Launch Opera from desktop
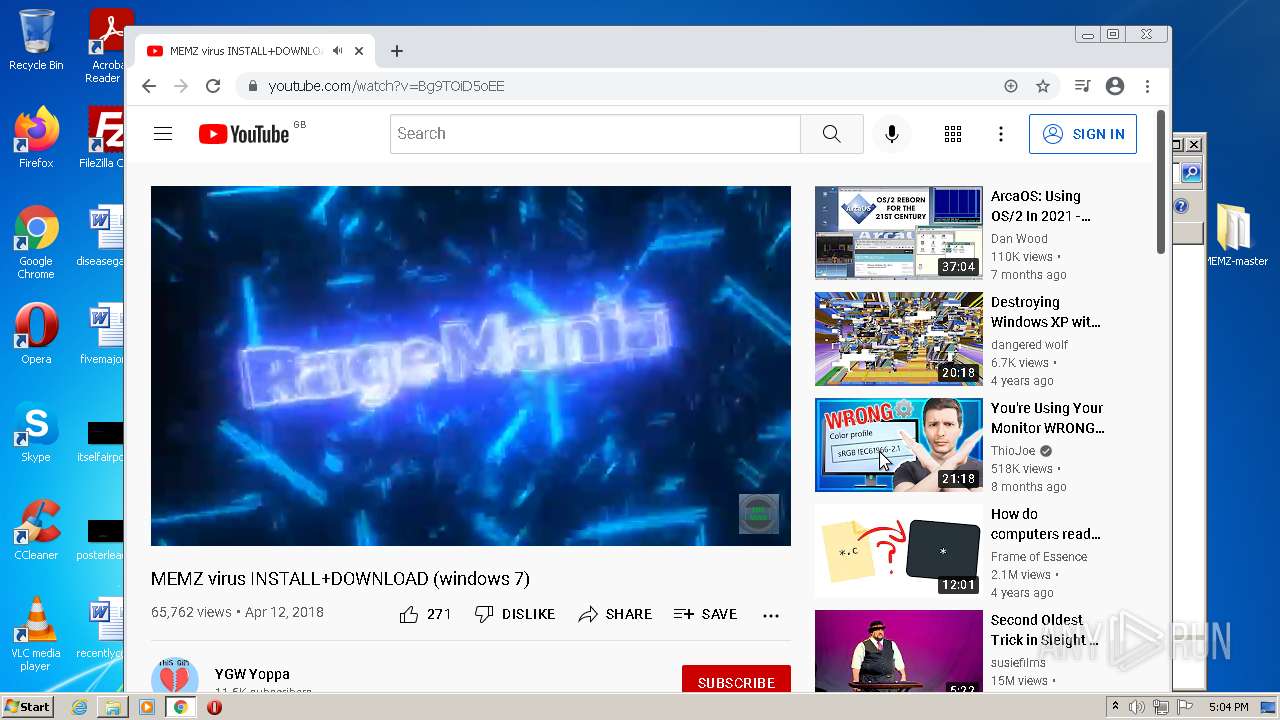This screenshot has height=720, width=1280. pyautogui.click(x=36, y=334)
